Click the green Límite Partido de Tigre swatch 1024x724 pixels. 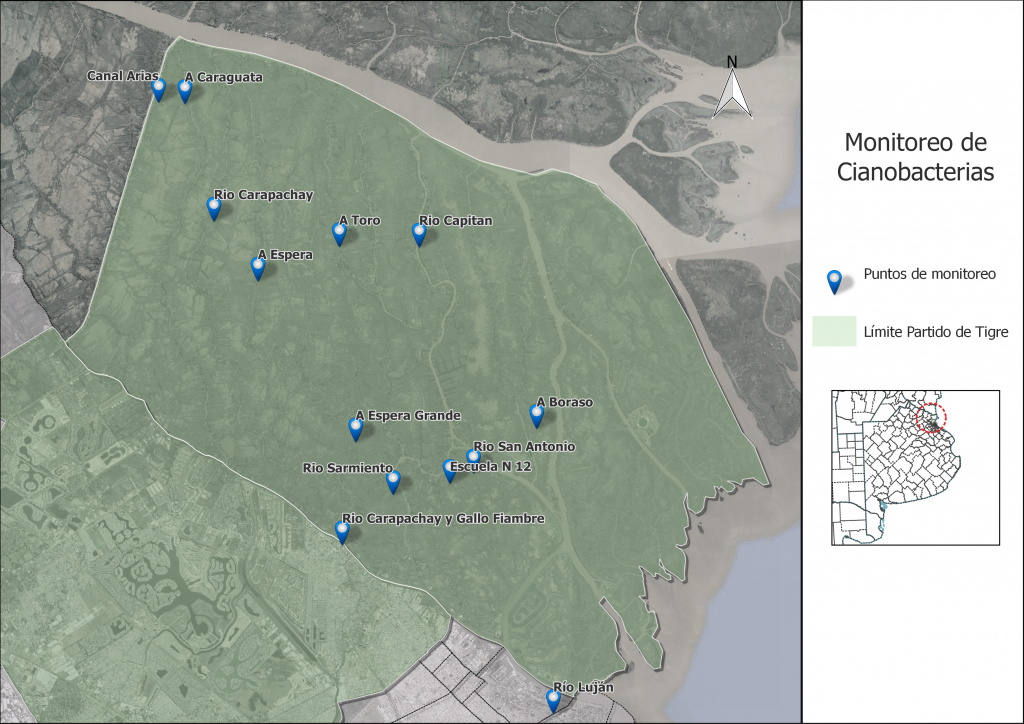pos(834,331)
